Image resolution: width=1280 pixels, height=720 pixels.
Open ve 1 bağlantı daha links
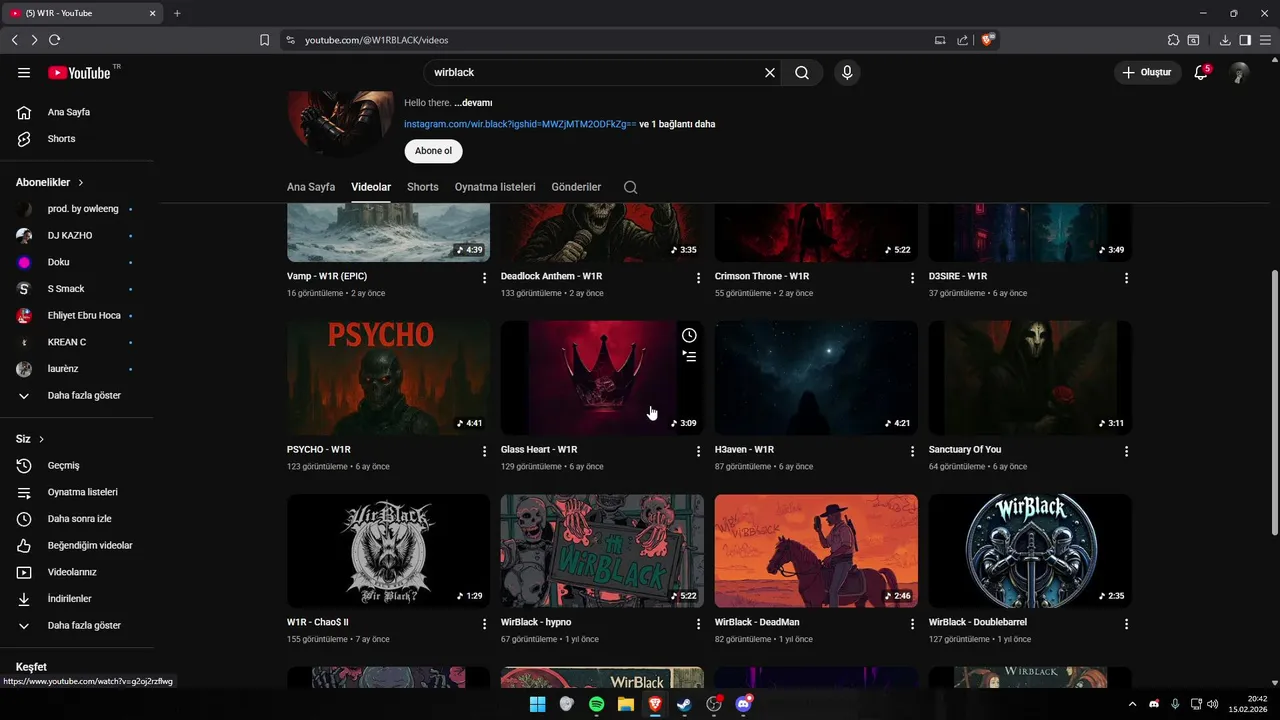[x=677, y=124]
